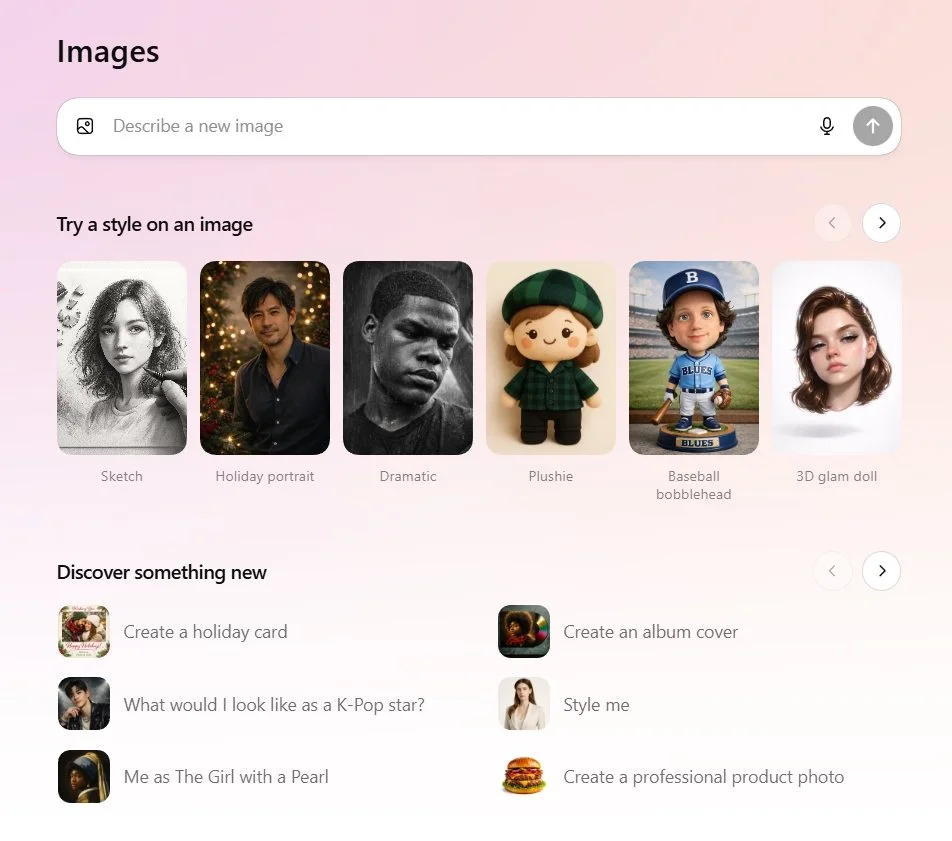This screenshot has width=952, height=841.
Task: Expand more styles with the right arrow
Action: click(881, 223)
